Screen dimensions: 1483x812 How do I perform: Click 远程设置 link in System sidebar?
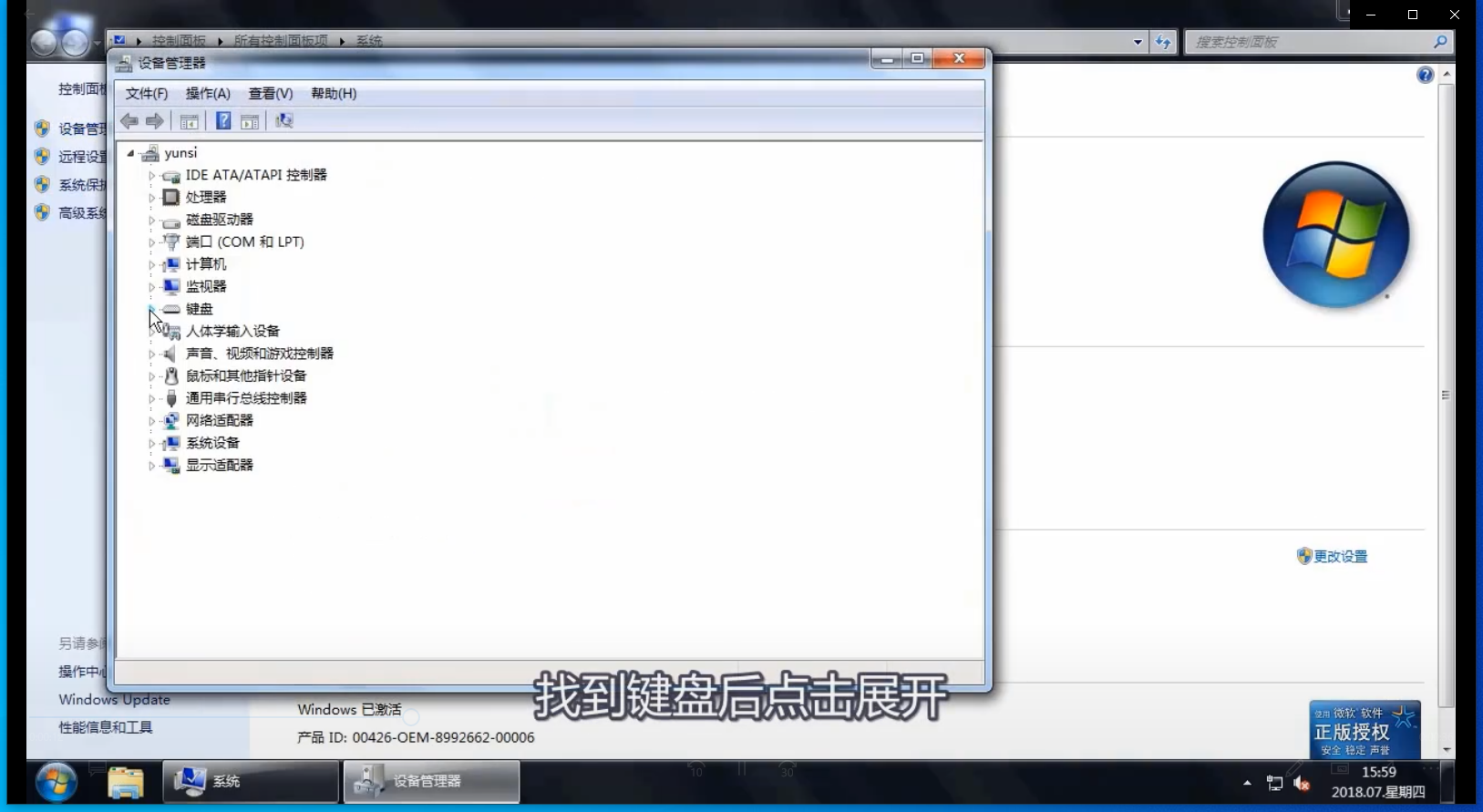point(82,157)
